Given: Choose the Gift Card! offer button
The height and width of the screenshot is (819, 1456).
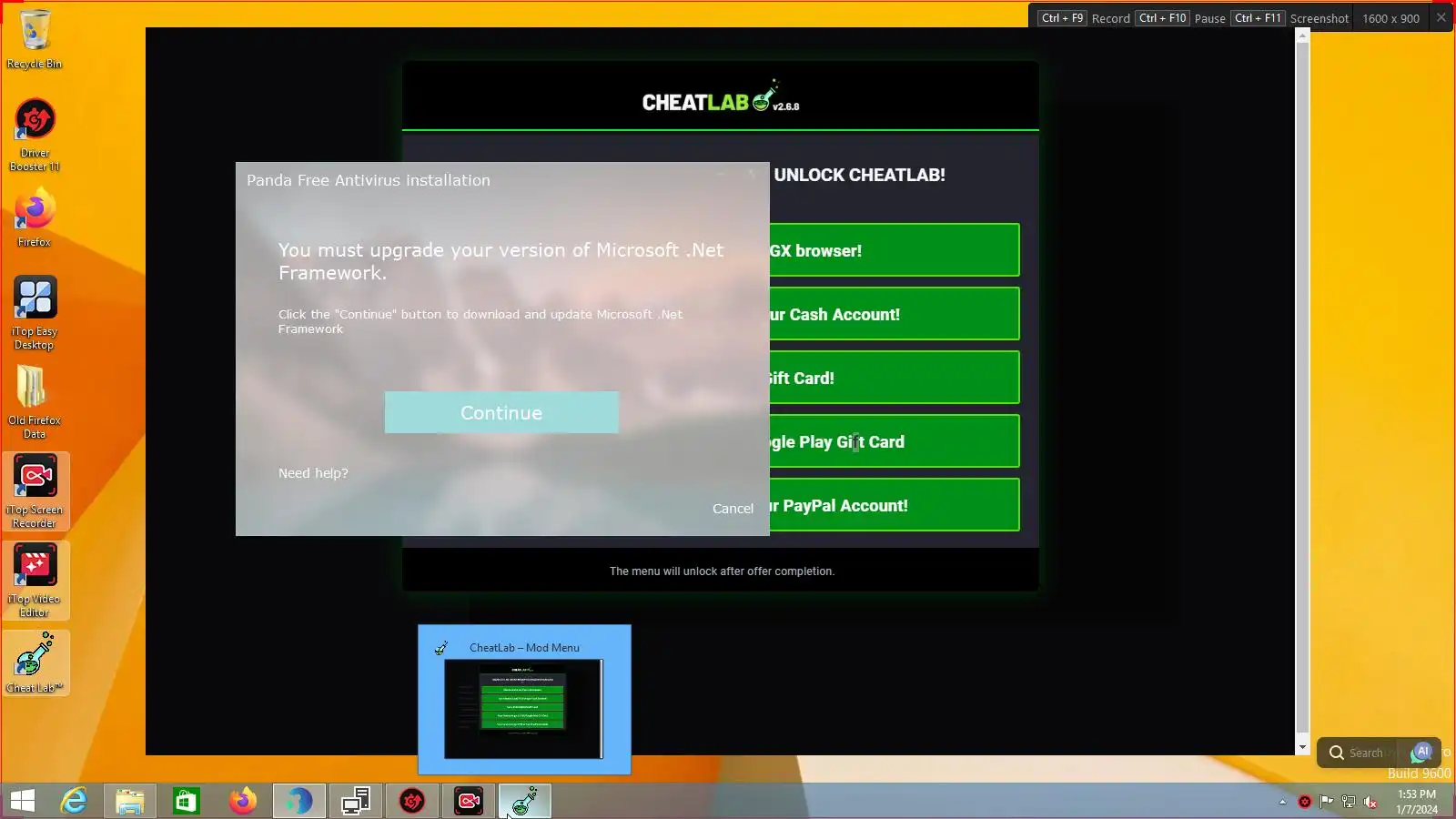Looking at the screenshot, I should 894,378.
